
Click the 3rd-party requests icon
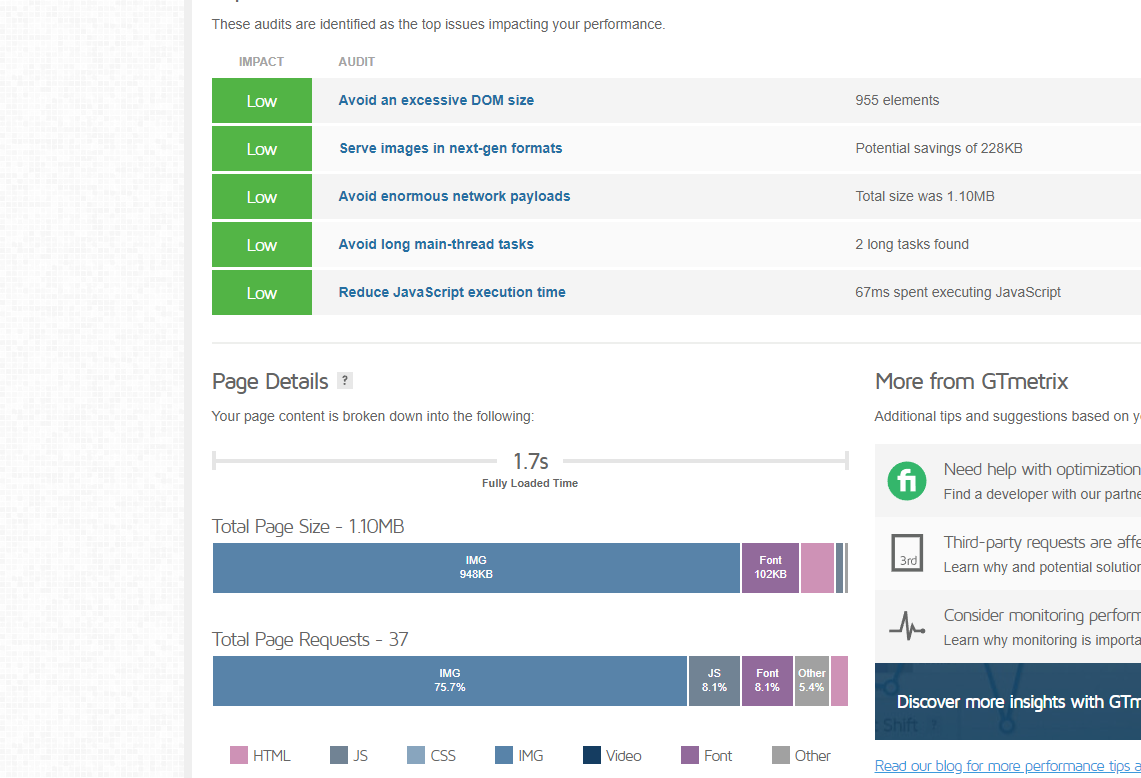click(x=907, y=552)
